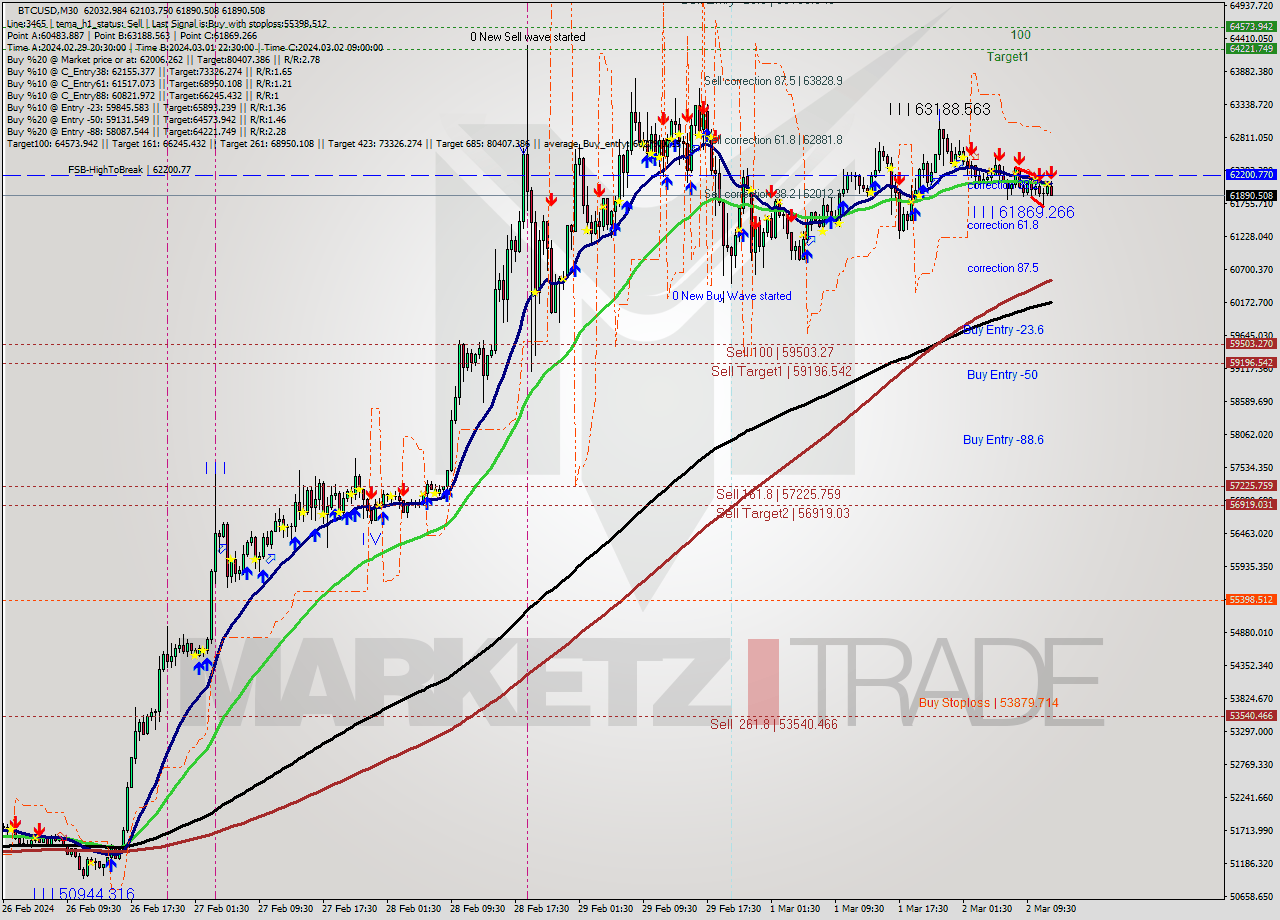Viewport: 1280px width, 920px height.
Task: Click the red 59196.542 price tag
Action: (1251, 362)
